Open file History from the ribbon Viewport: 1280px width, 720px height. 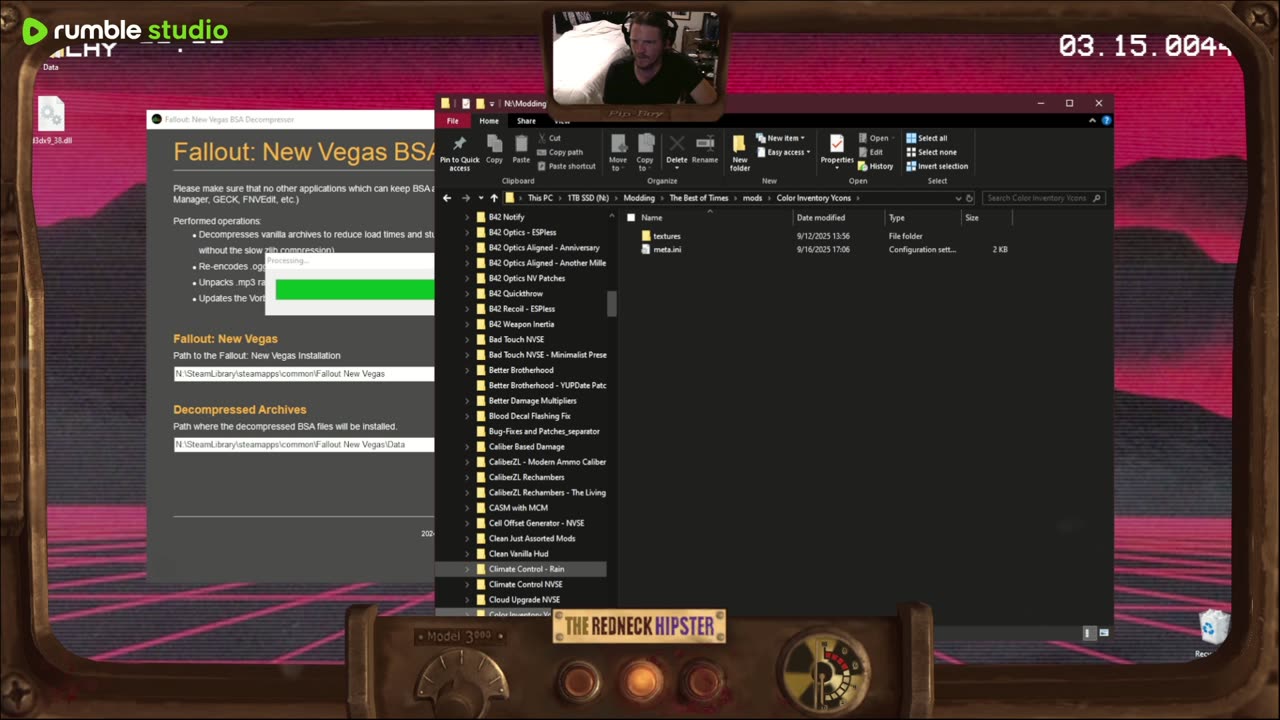[x=876, y=166]
